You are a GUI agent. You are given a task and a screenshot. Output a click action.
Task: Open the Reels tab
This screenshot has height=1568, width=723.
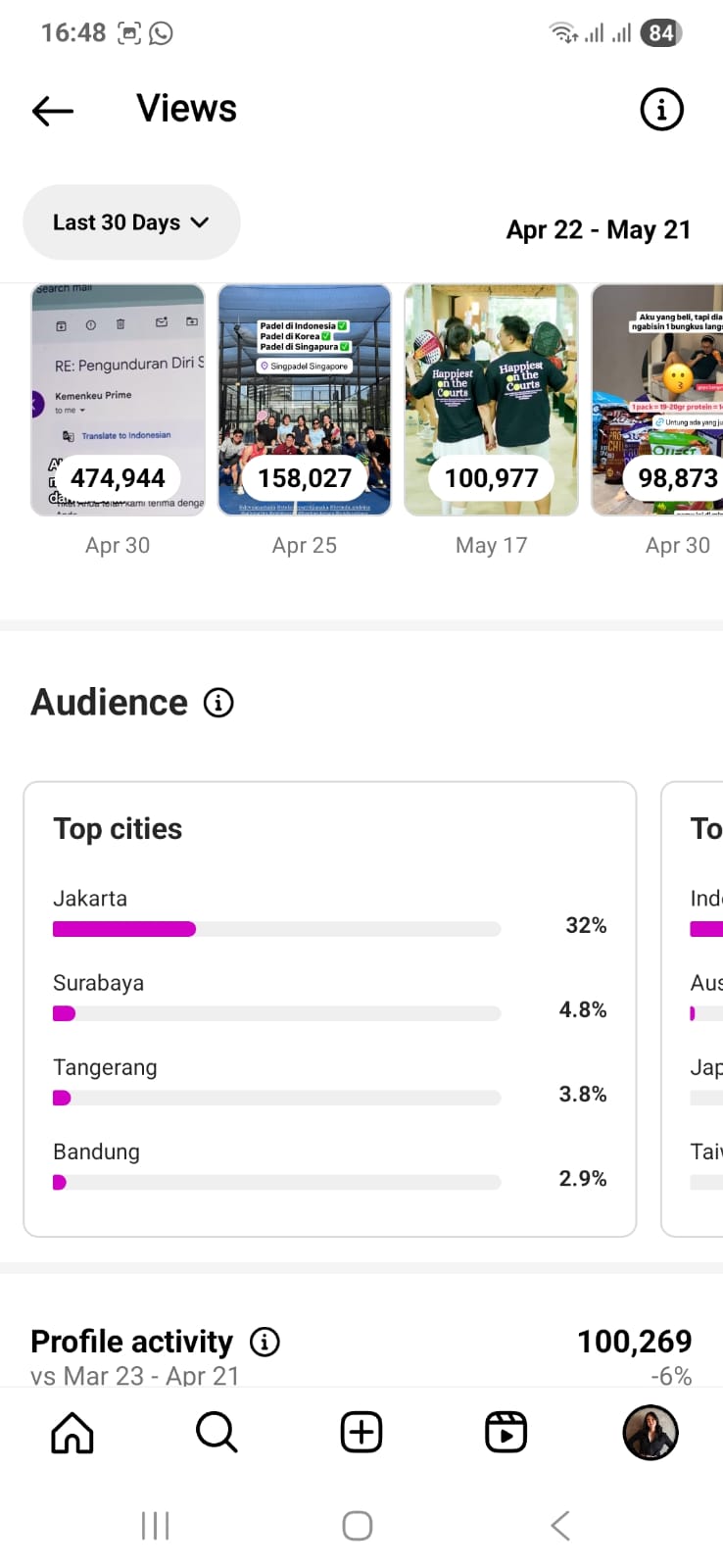(506, 1433)
